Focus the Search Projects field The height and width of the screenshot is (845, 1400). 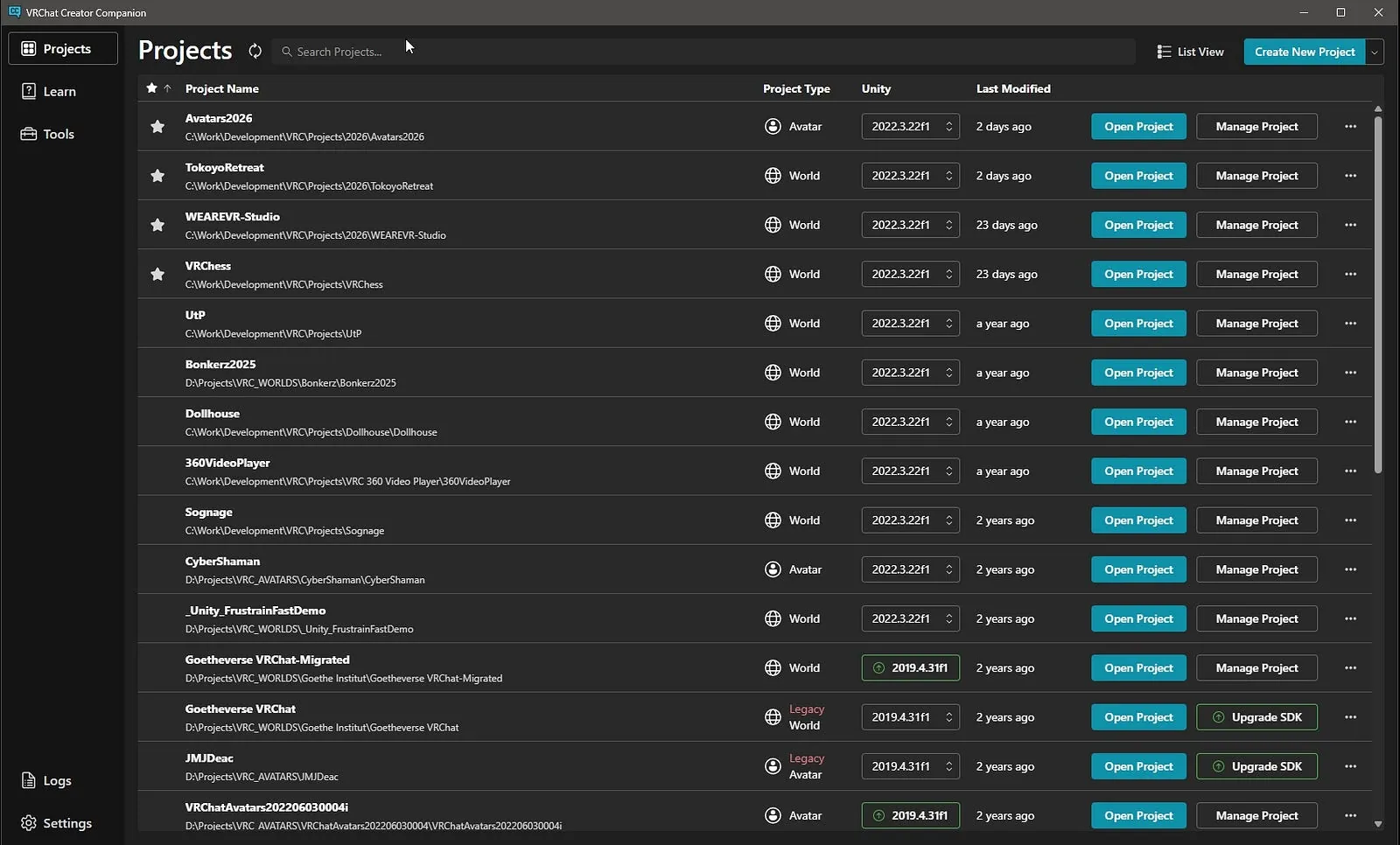pos(703,52)
